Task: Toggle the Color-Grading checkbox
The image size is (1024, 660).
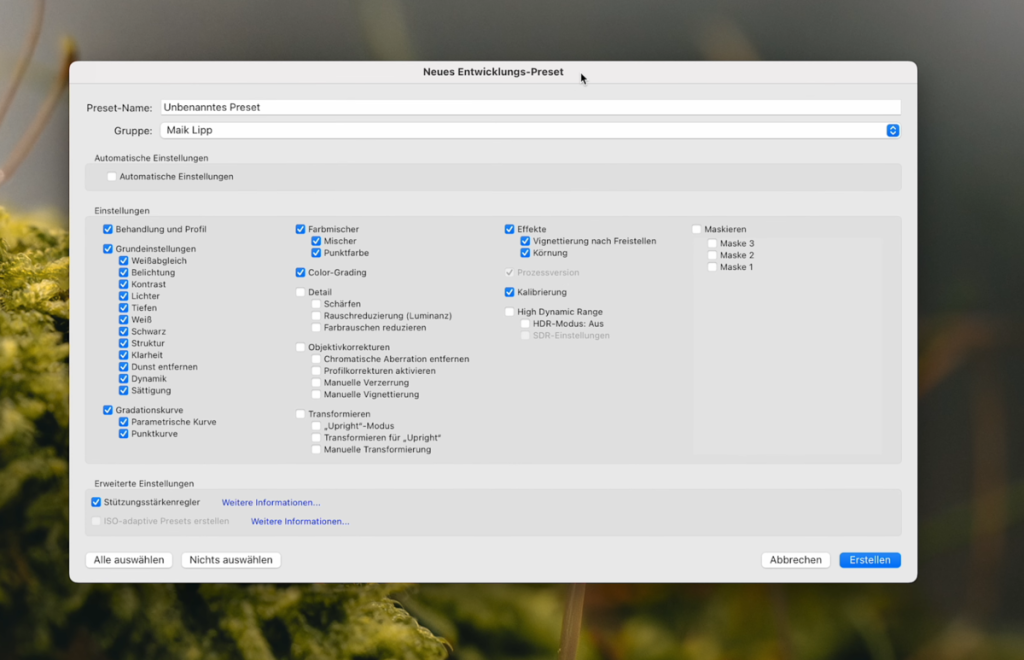Action: (300, 272)
